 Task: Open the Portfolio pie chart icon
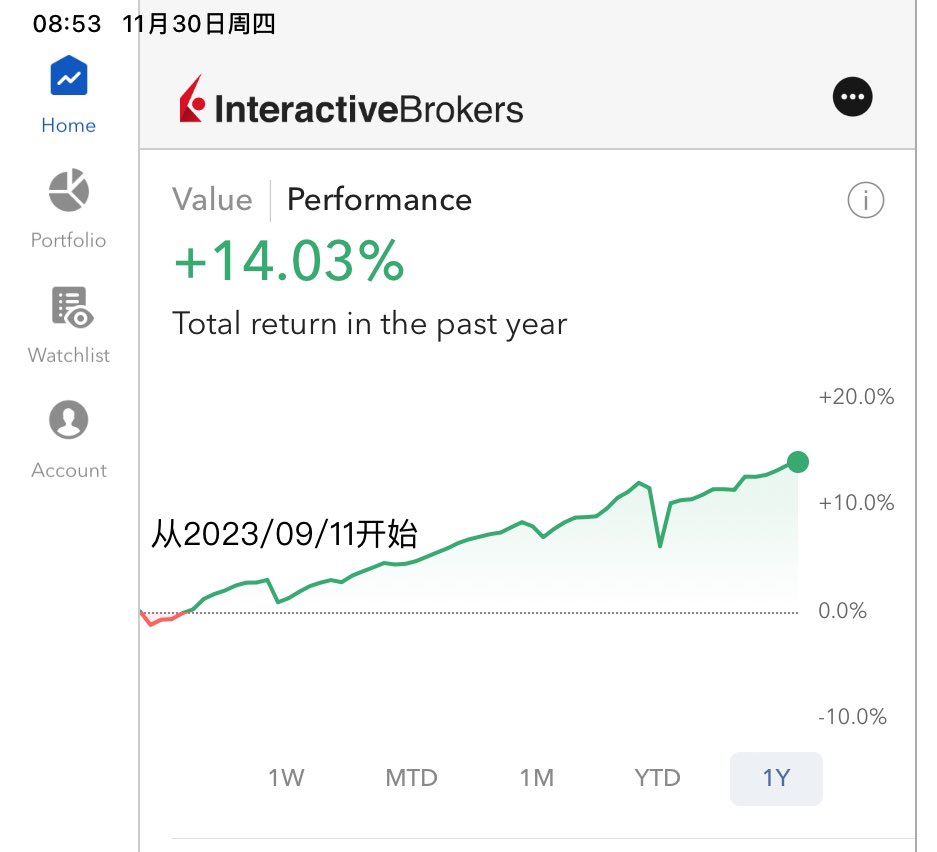[69, 190]
